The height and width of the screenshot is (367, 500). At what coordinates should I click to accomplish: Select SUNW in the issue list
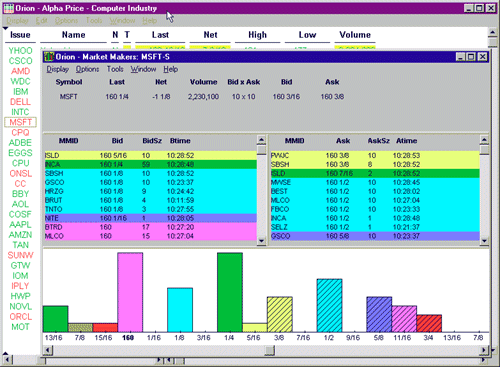(20, 255)
